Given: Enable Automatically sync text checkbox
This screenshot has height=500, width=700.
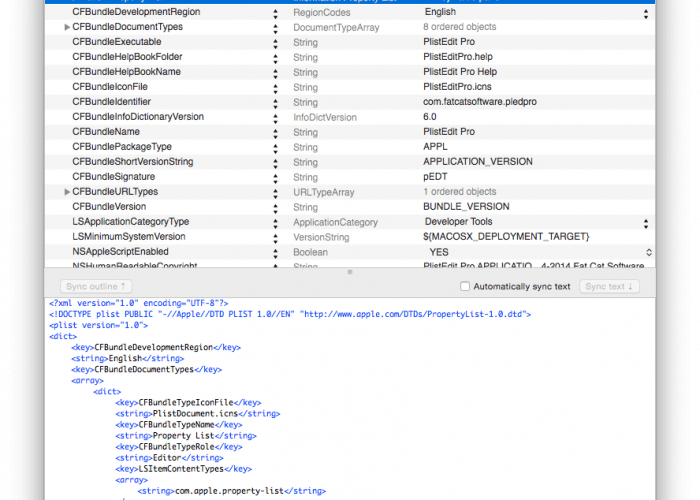Looking at the screenshot, I should click(x=465, y=287).
